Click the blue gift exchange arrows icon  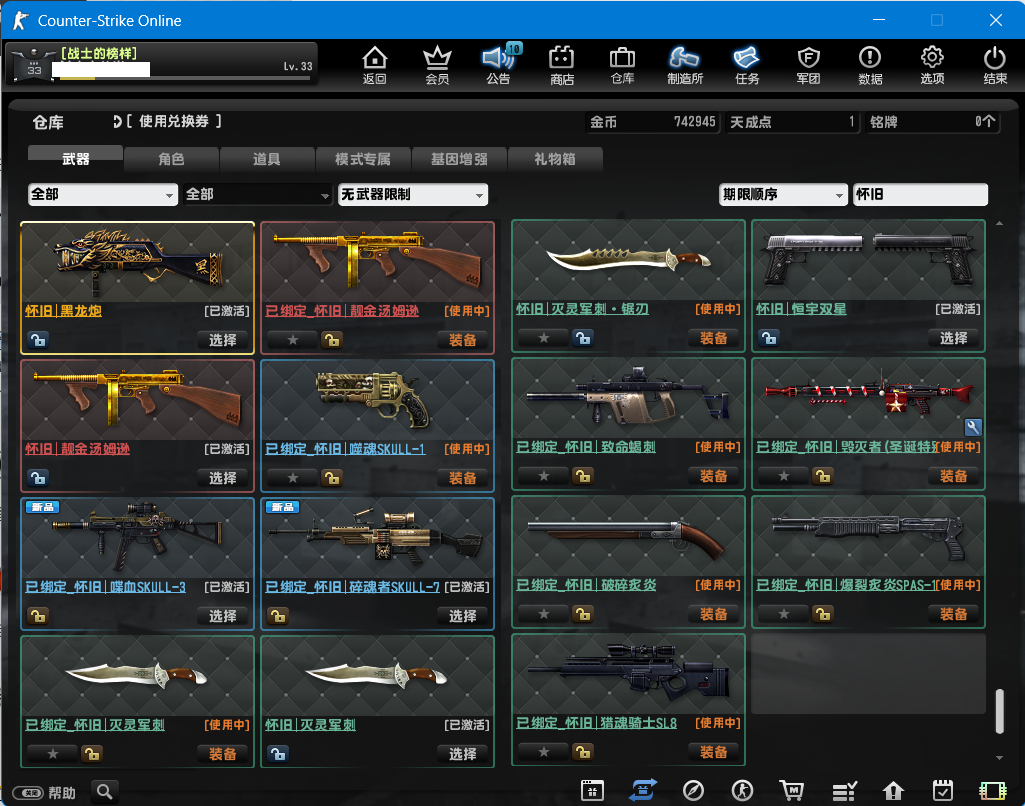point(643,790)
